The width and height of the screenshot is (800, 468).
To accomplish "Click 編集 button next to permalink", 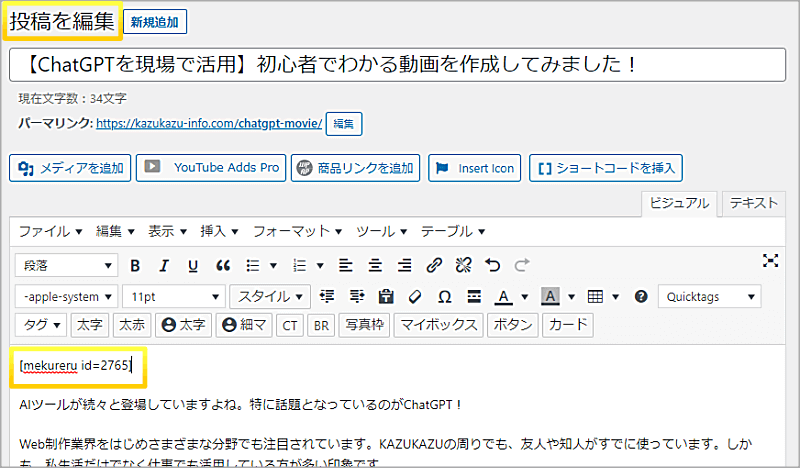I will tap(344, 124).
